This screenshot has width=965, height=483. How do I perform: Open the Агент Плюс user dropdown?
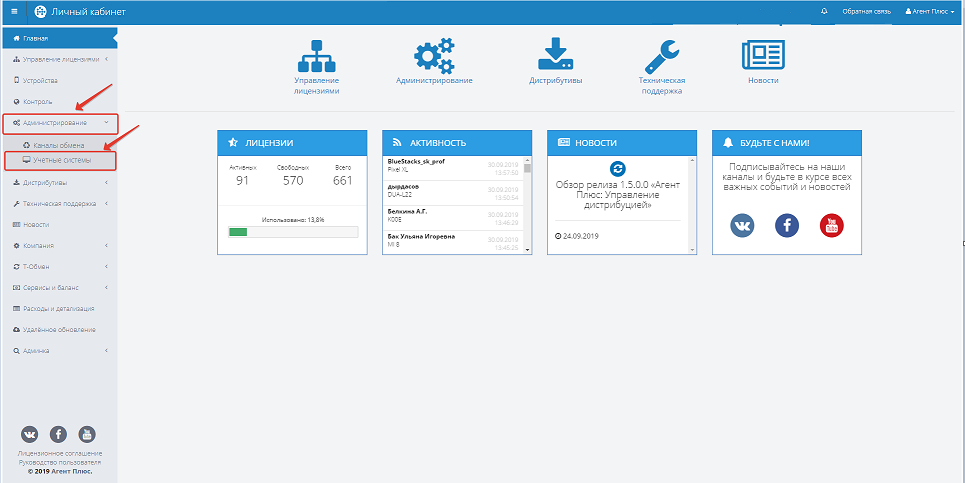point(929,12)
